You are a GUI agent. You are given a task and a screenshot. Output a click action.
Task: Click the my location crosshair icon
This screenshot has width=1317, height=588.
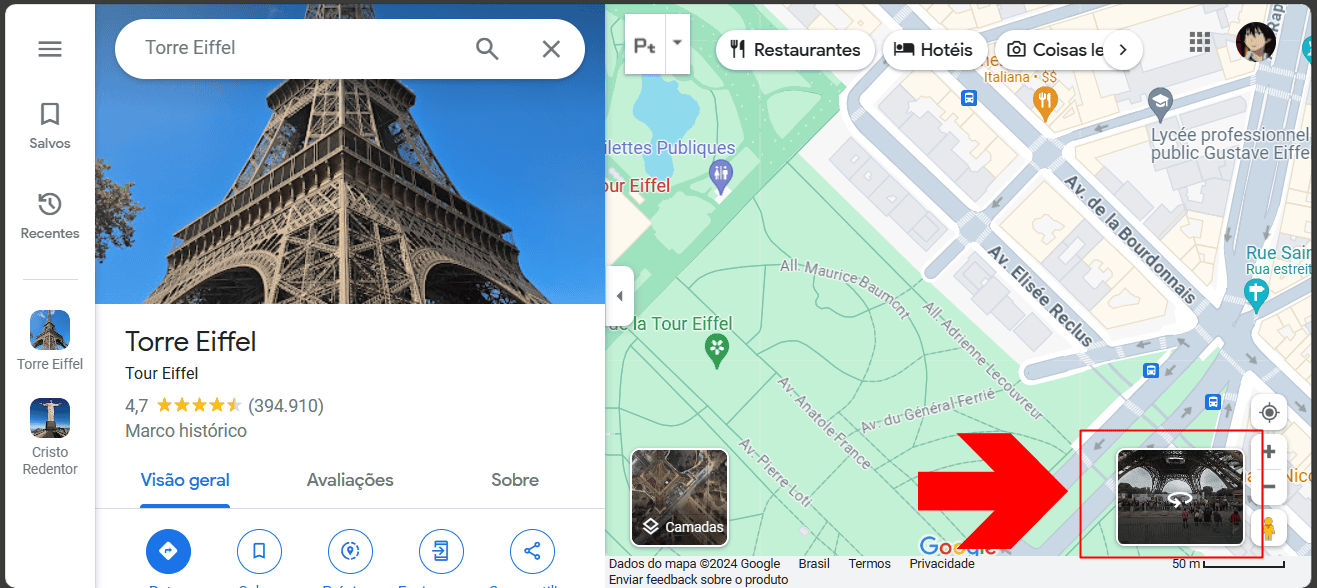(x=1269, y=412)
